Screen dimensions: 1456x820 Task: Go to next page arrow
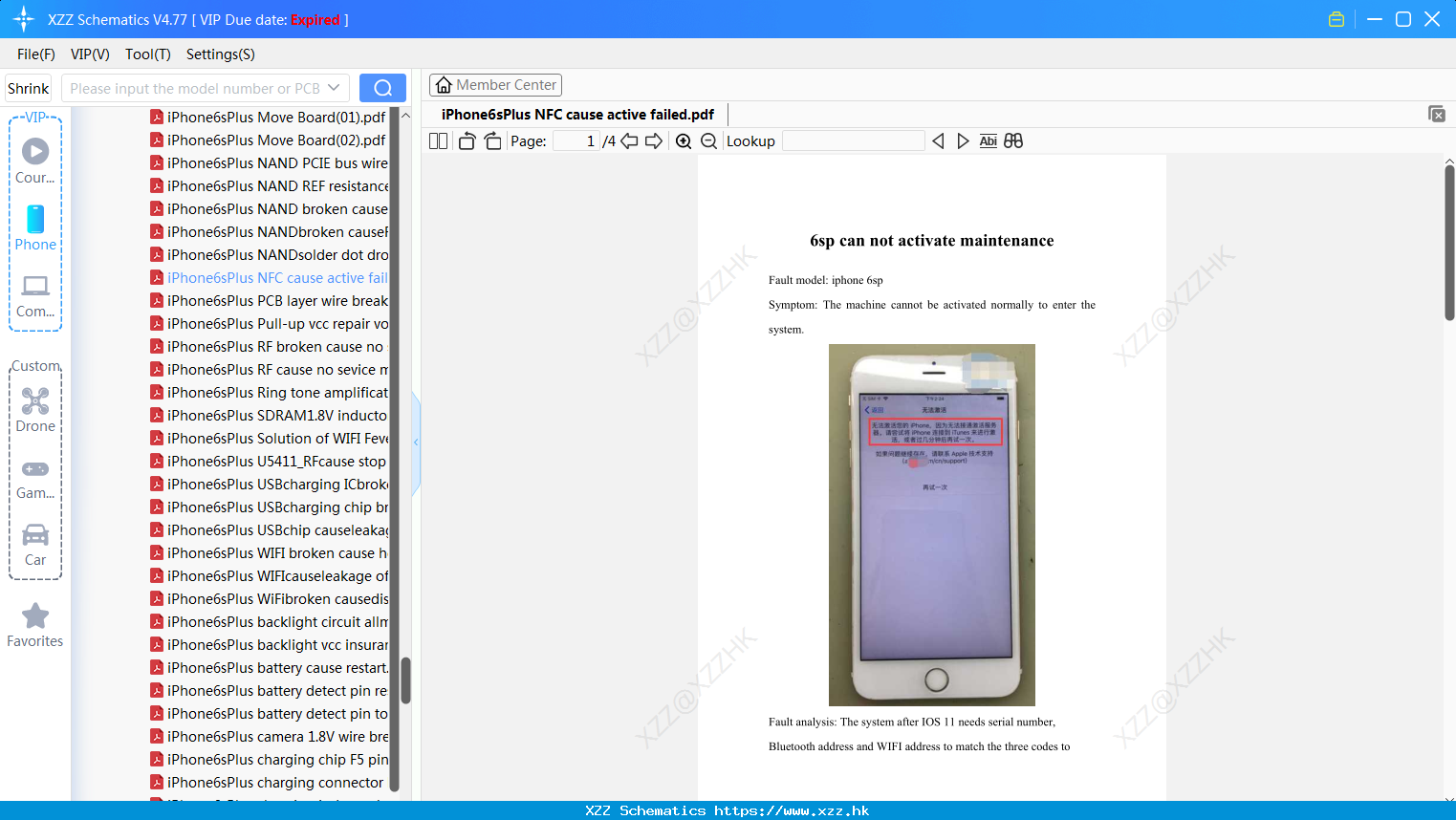pyautogui.click(x=654, y=141)
